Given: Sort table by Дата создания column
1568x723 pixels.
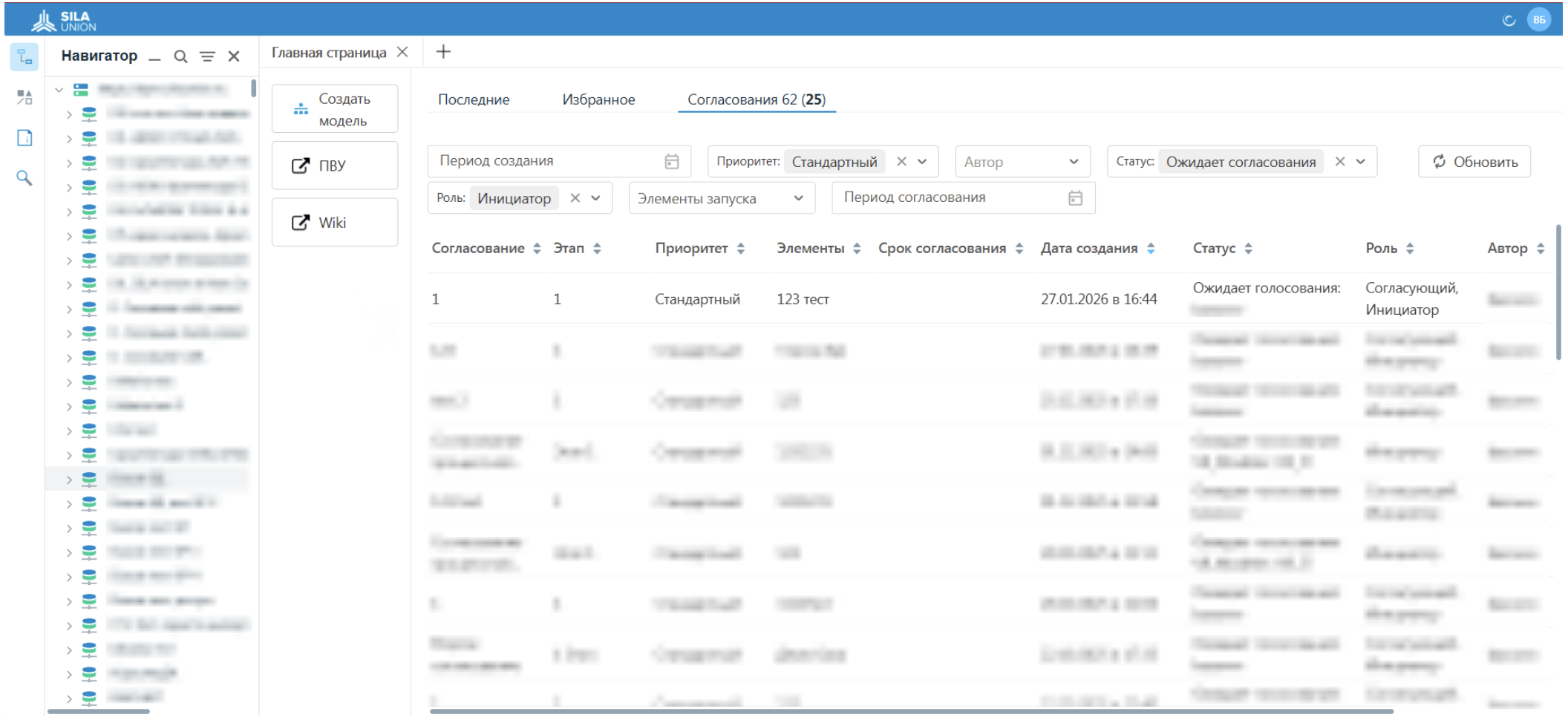Looking at the screenshot, I should (x=1151, y=248).
